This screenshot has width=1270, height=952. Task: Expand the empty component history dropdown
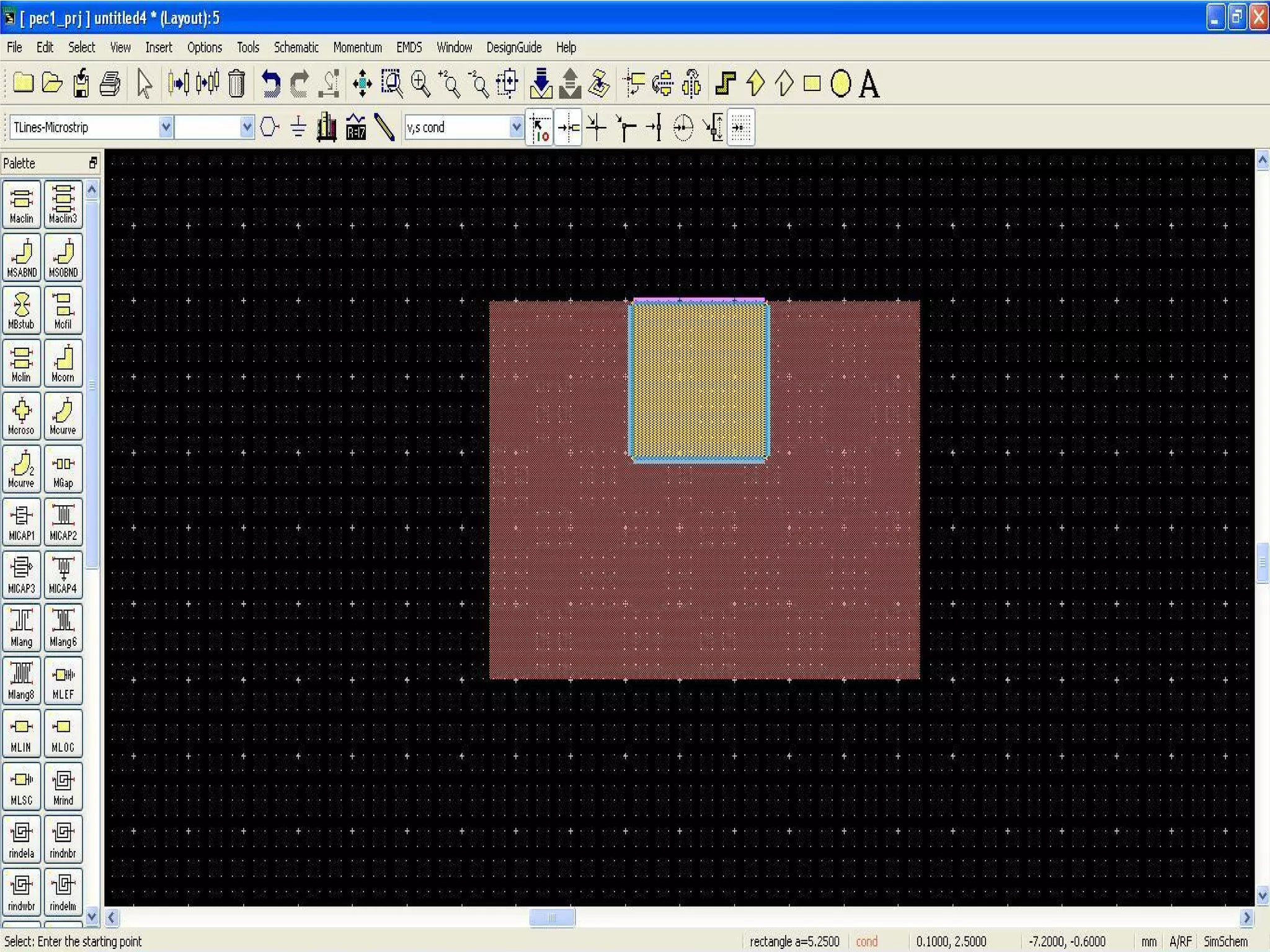[x=247, y=127]
